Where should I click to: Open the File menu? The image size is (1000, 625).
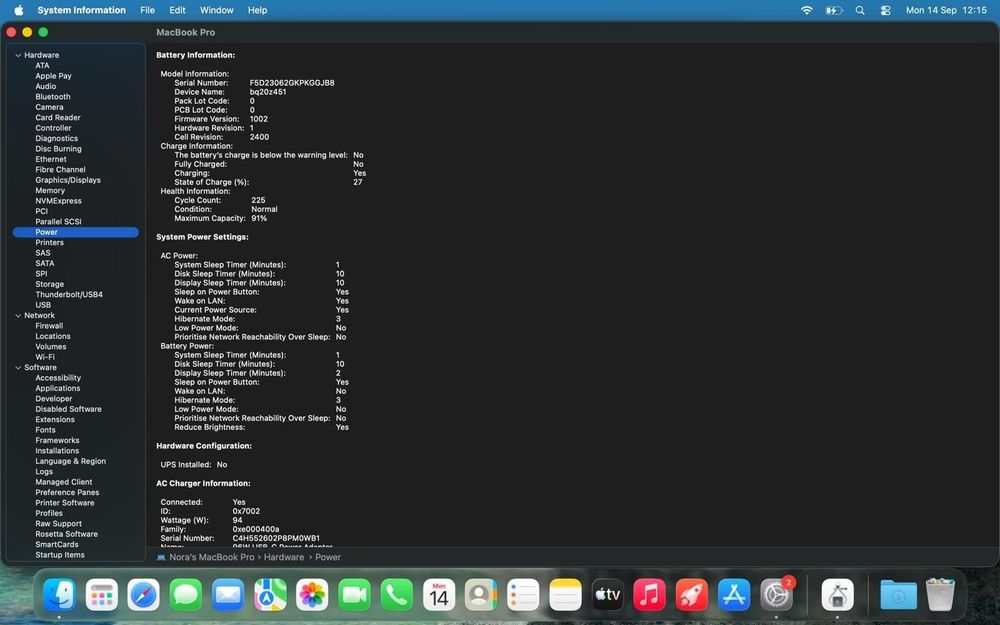pyautogui.click(x=147, y=10)
